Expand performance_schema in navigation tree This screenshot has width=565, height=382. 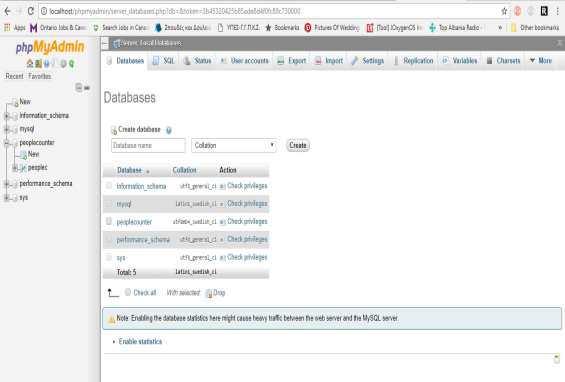click(6, 184)
